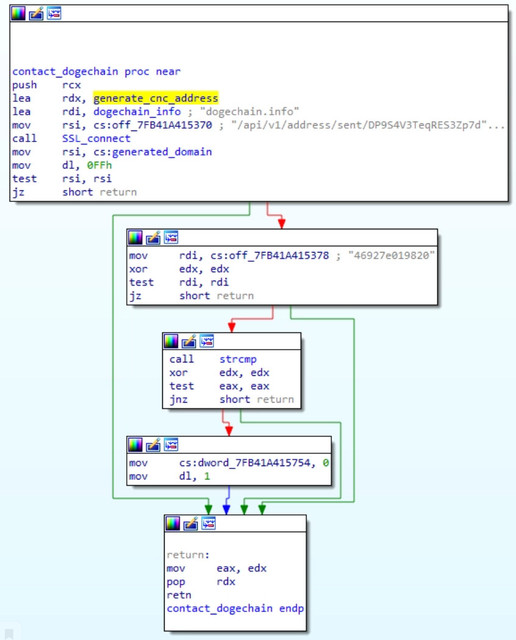The image size is (516, 640).
Task: Click cs:generated_domain operand
Action: click(x=153, y=152)
